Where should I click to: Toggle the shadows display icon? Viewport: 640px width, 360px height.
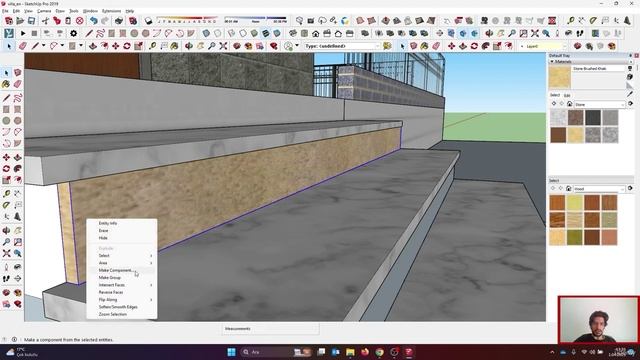click(148, 20)
